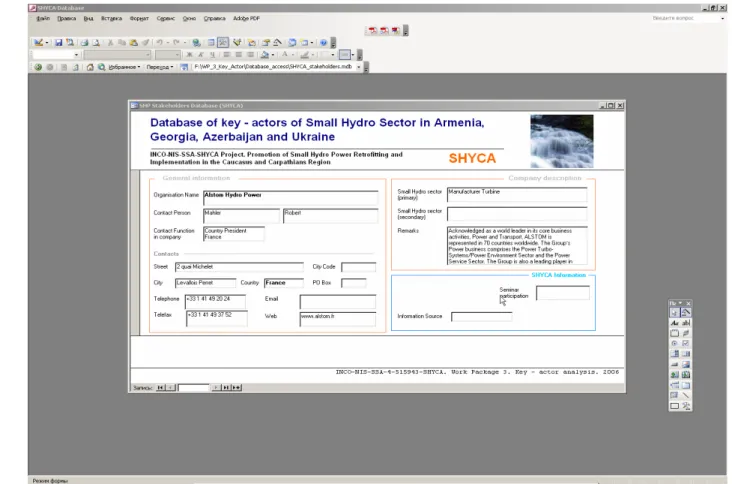The width and height of the screenshot is (732, 484).
Task: Click the Font color A icon
Action: (x=285, y=55)
